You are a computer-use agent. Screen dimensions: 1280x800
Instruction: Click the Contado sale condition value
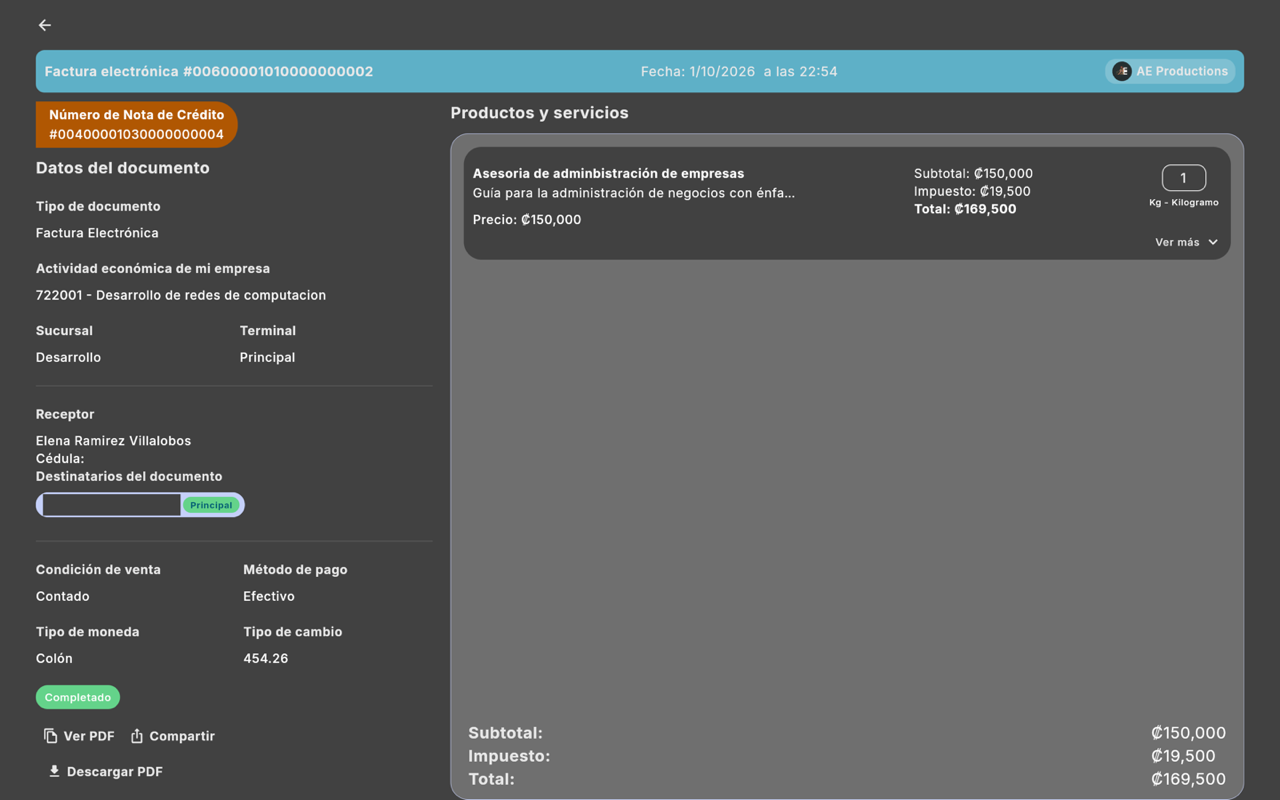[63, 596]
